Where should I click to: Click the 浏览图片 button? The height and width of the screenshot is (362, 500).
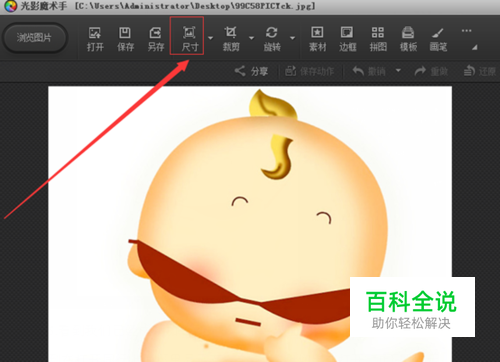34,38
